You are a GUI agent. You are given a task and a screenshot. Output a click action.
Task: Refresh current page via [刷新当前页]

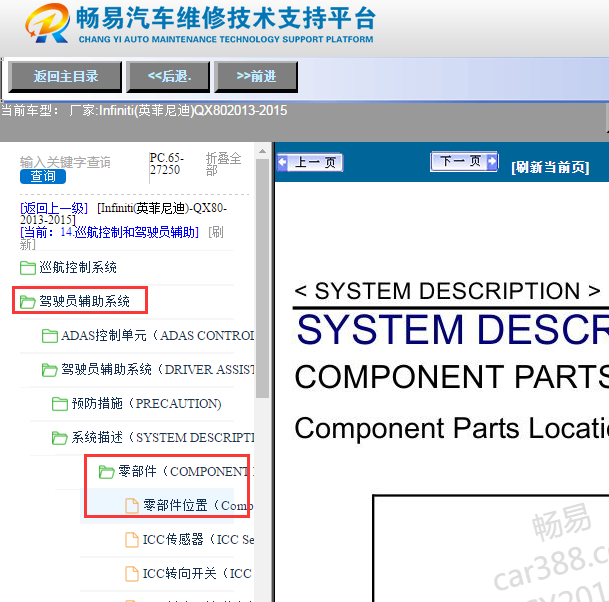click(550, 167)
